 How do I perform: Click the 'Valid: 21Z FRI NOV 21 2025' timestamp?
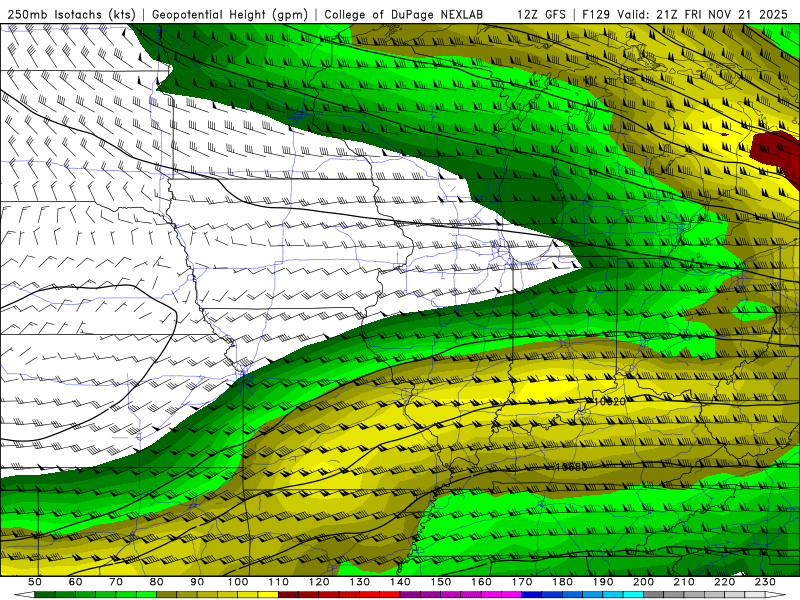[x=702, y=15]
